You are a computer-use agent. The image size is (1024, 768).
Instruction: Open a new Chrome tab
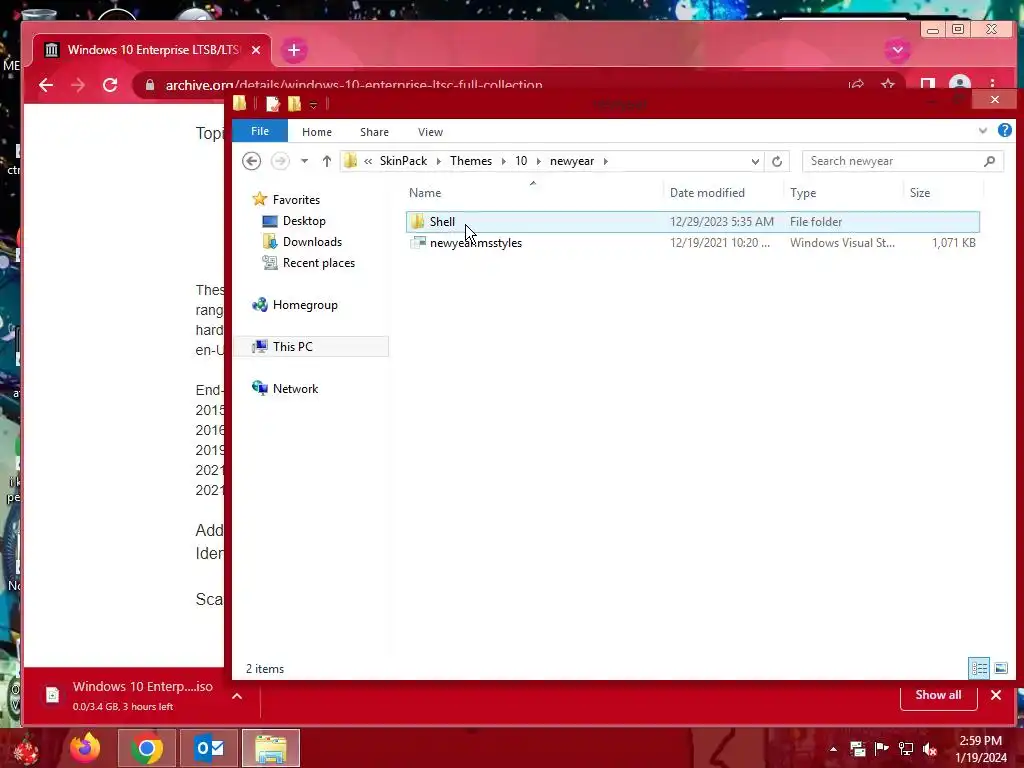tap(294, 50)
